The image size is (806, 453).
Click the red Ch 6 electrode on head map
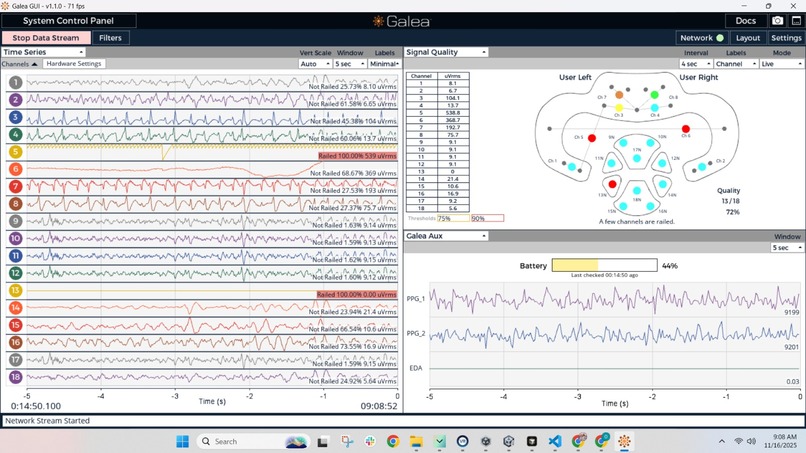coord(686,129)
